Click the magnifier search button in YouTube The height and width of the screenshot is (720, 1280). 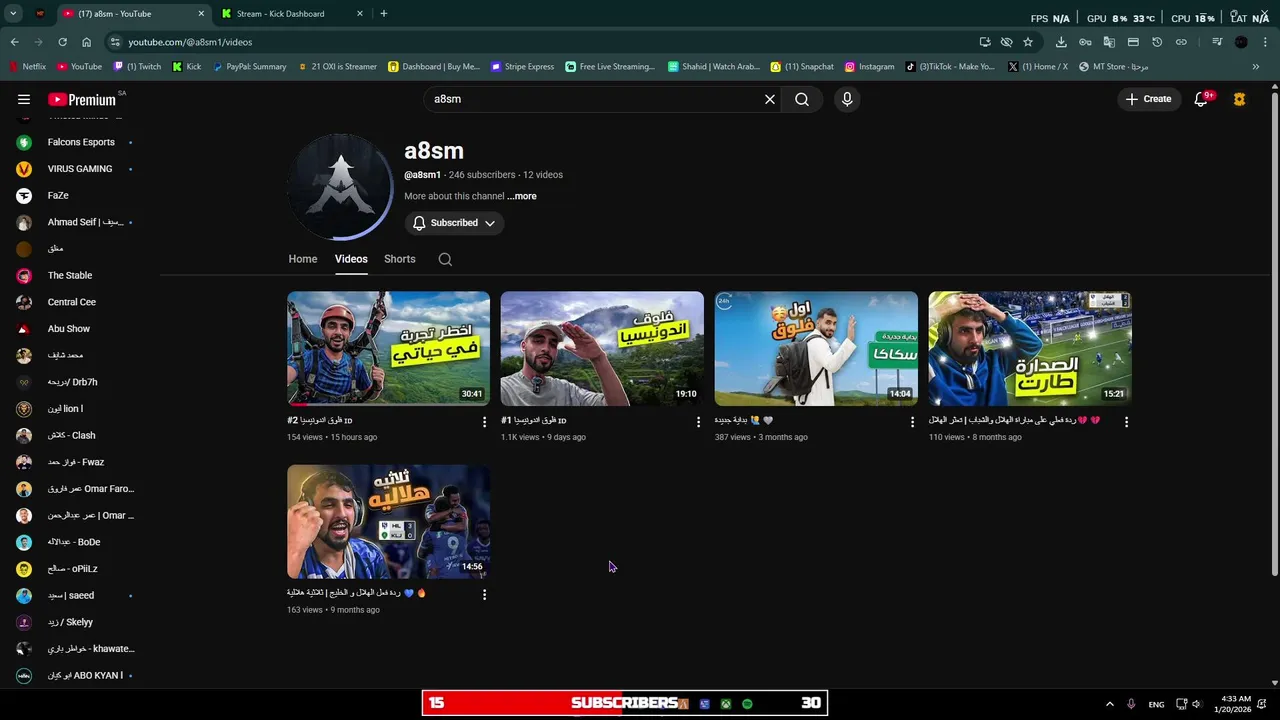[802, 99]
